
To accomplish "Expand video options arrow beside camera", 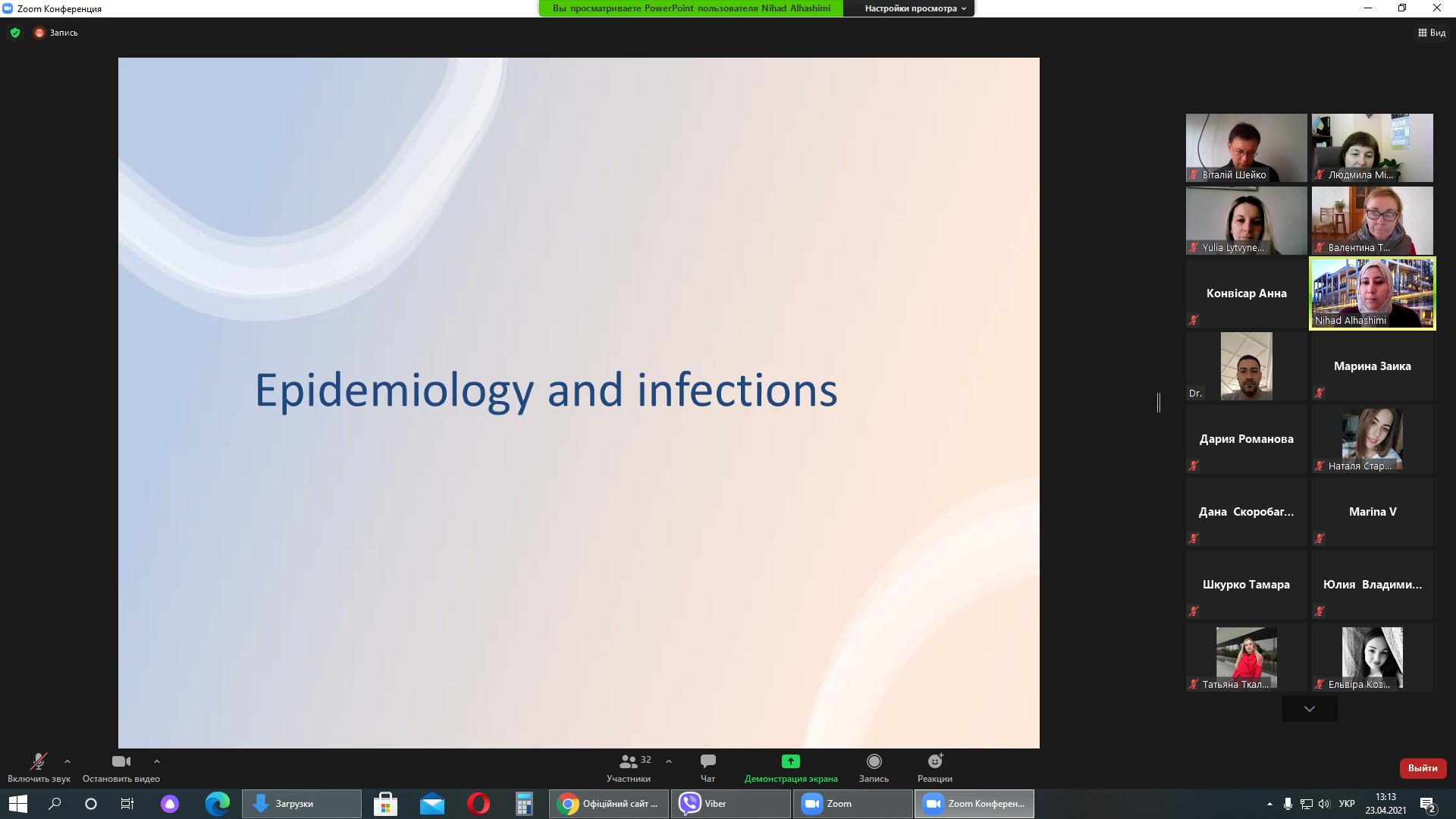I will point(157,761).
